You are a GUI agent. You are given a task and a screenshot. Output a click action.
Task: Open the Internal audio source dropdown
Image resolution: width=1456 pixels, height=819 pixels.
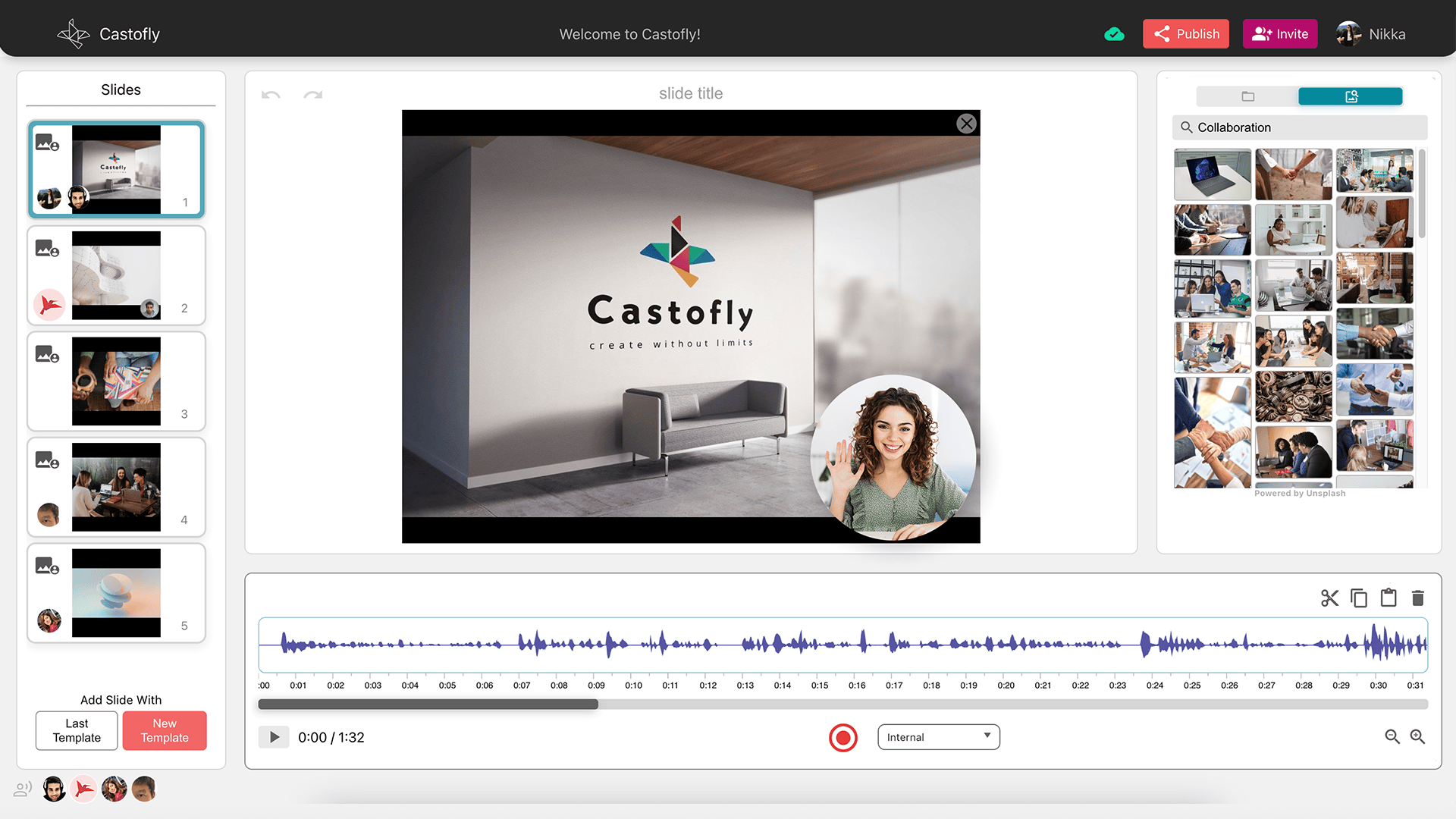pyautogui.click(x=939, y=737)
